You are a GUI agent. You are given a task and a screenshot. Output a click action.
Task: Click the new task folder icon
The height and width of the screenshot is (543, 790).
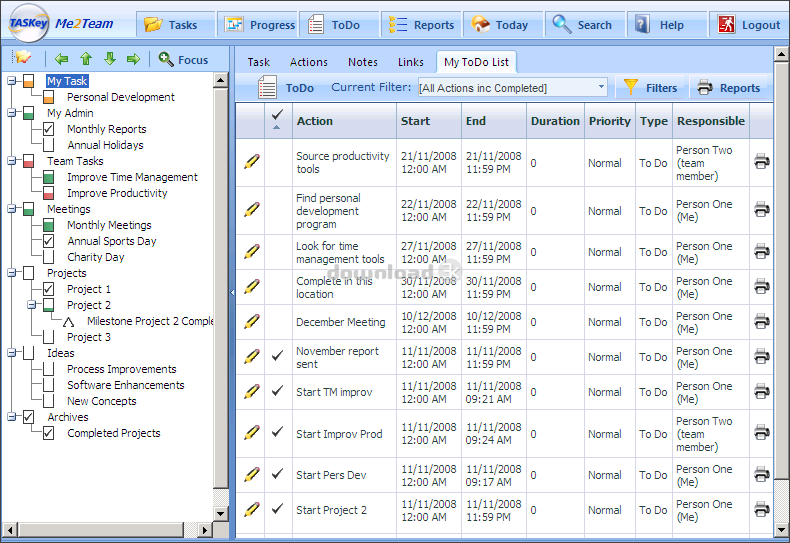click(23, 59)
